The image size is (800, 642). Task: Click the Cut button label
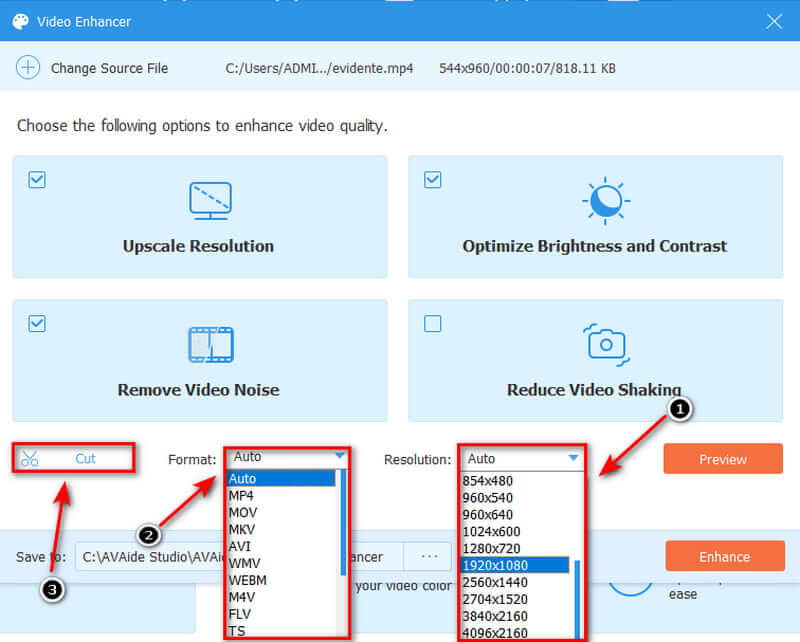[x=85, y=458]
